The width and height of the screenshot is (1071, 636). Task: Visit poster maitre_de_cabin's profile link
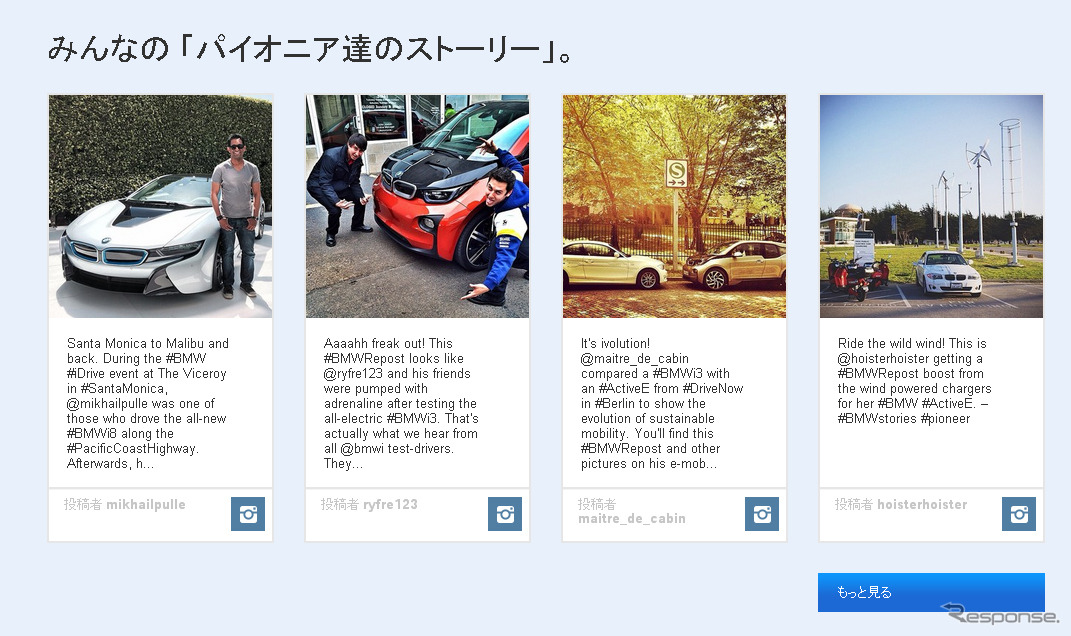(x=632, y=519)
